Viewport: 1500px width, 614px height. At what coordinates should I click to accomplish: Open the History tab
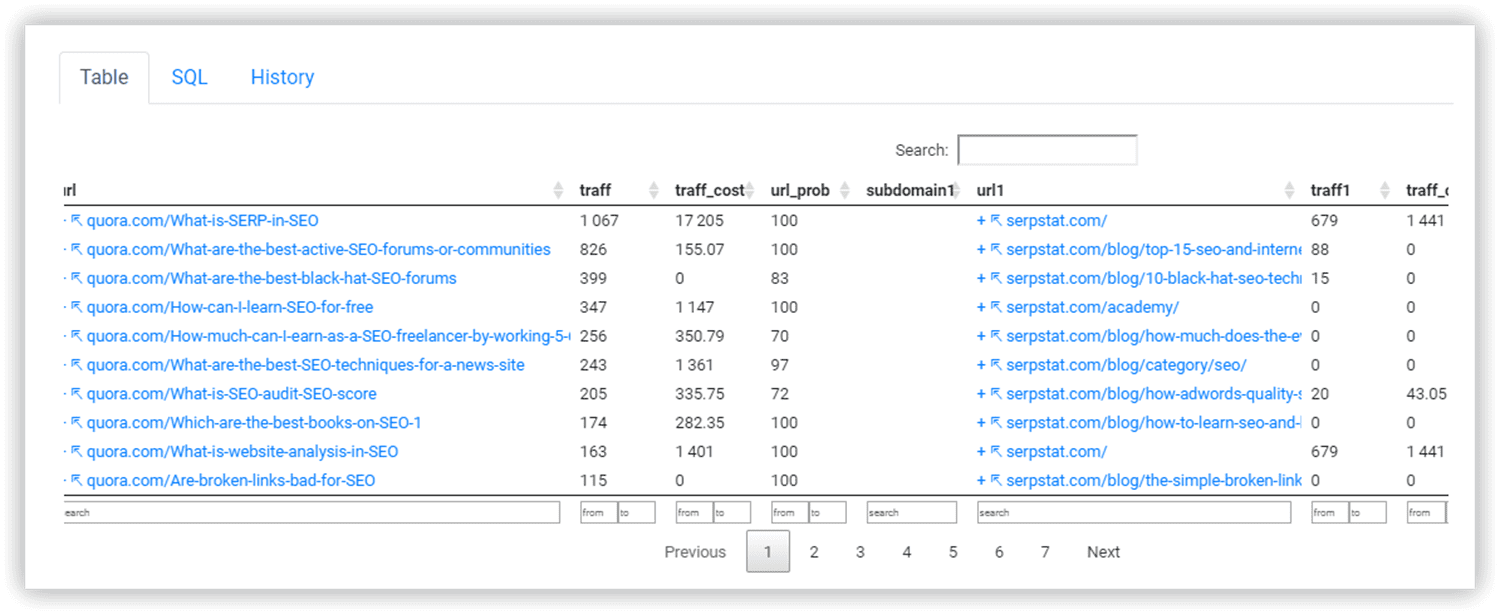[282, 78]
